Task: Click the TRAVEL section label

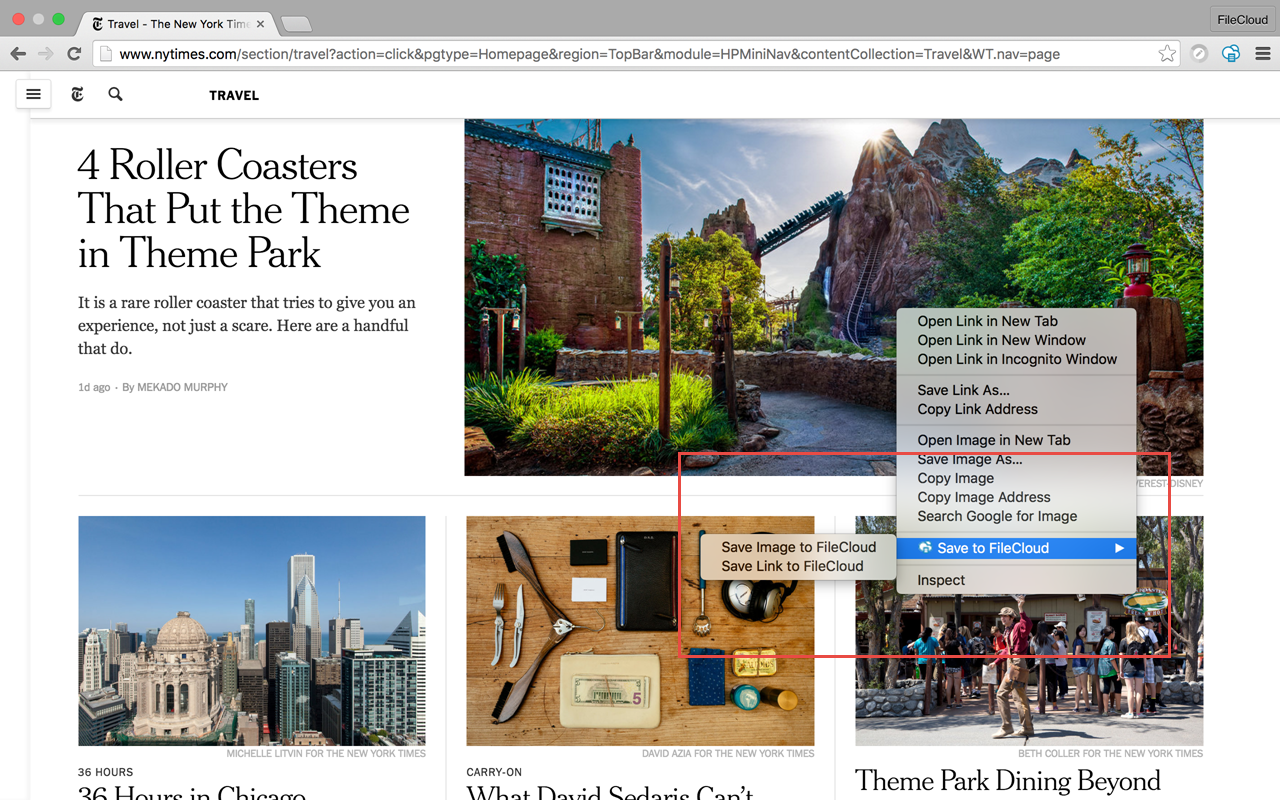Action: (x=234, y=95)
